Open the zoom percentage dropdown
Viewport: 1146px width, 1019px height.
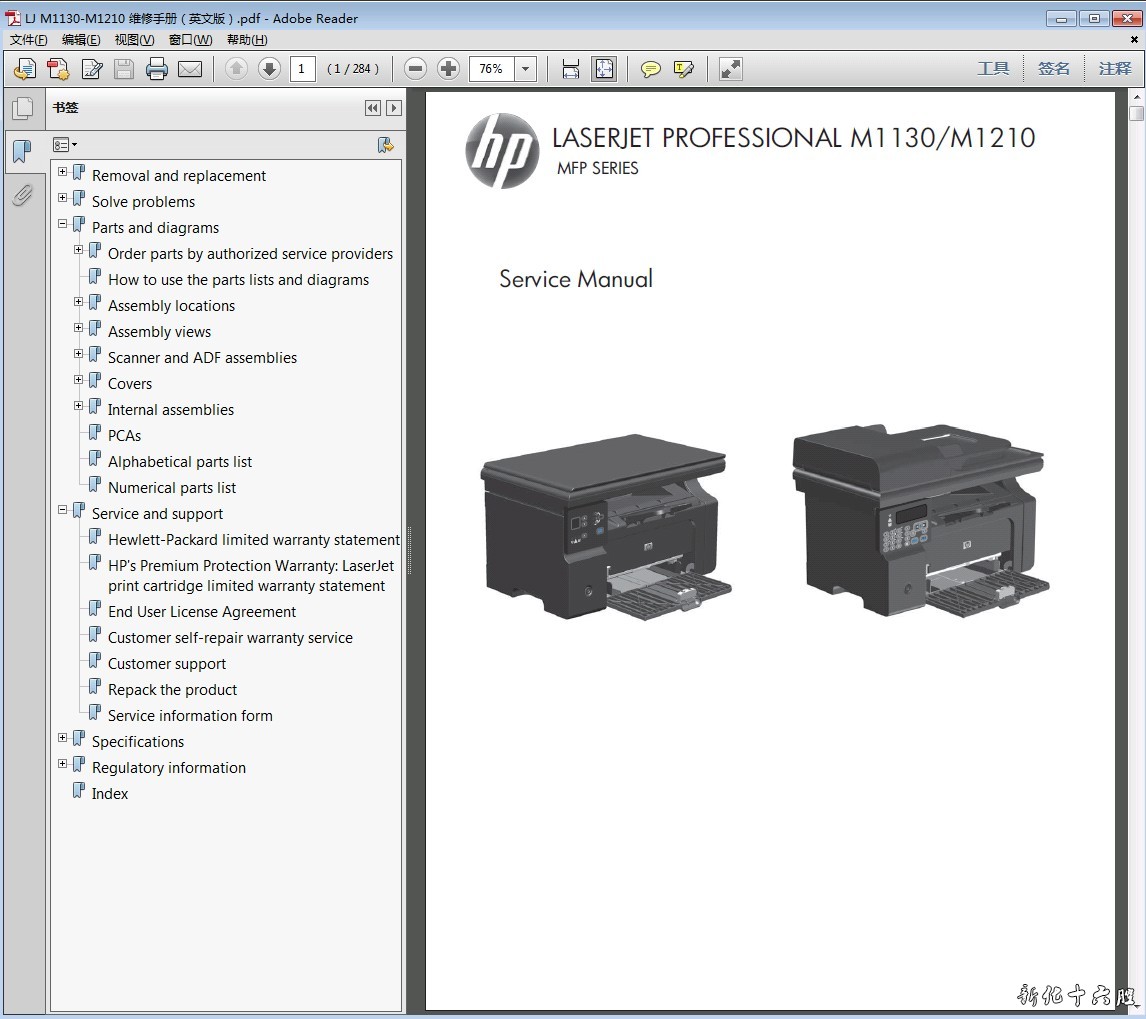pyautogui.click(x=526, y=69)
